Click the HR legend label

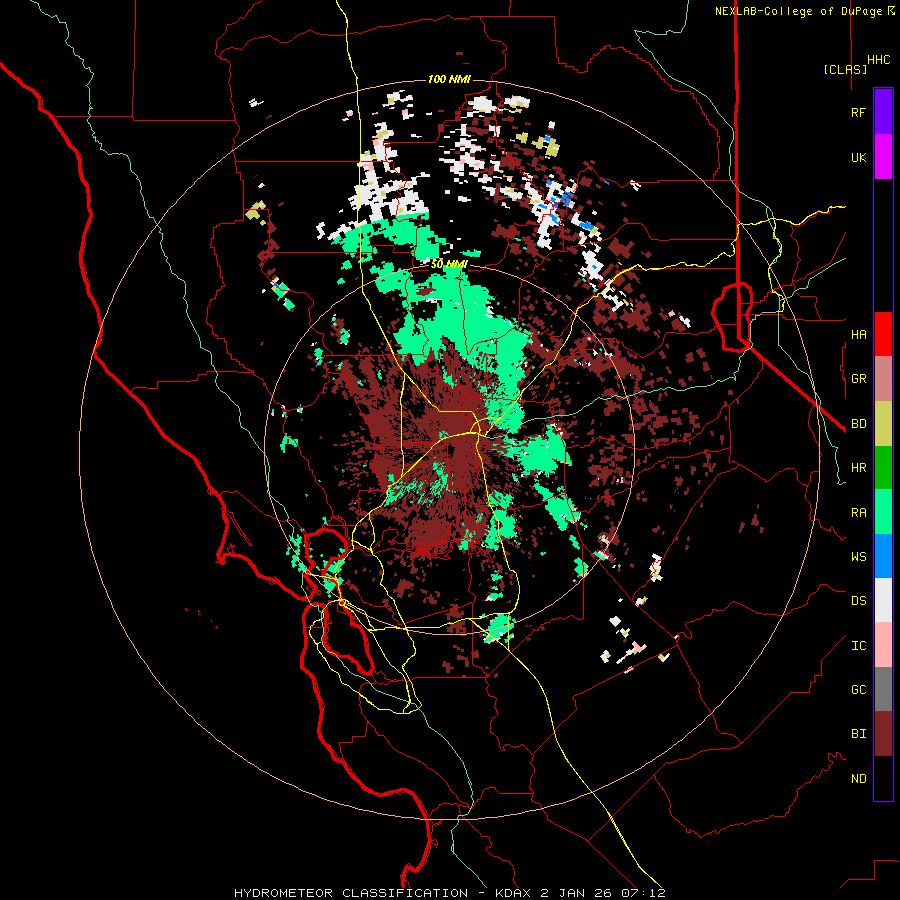[x=858, y=468]
